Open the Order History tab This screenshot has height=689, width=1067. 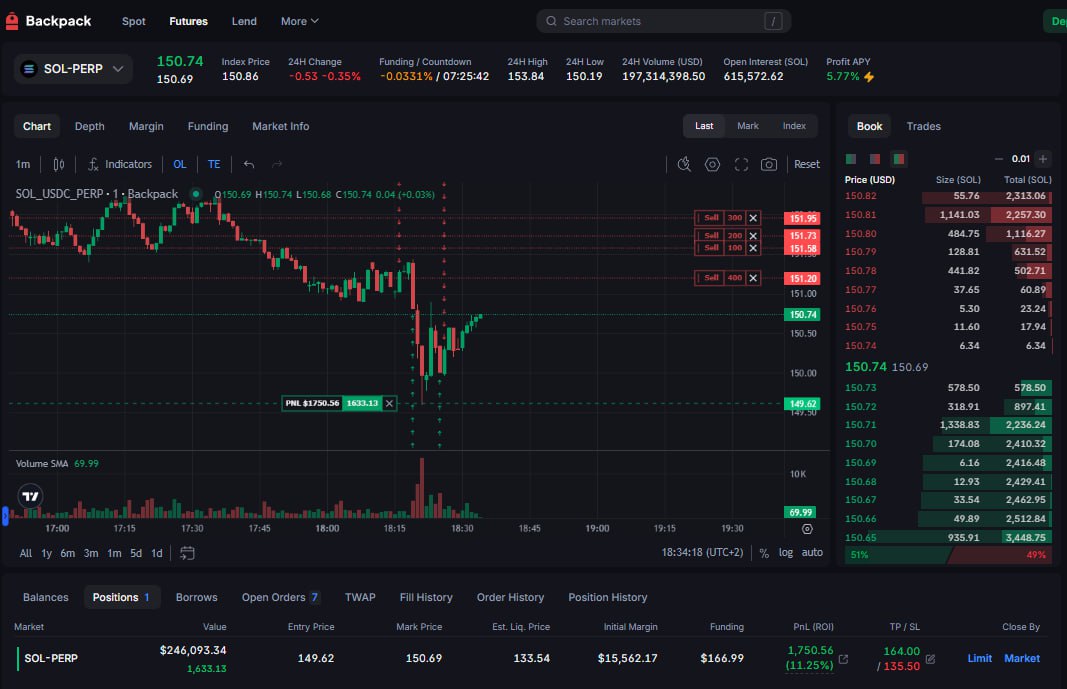510,597
